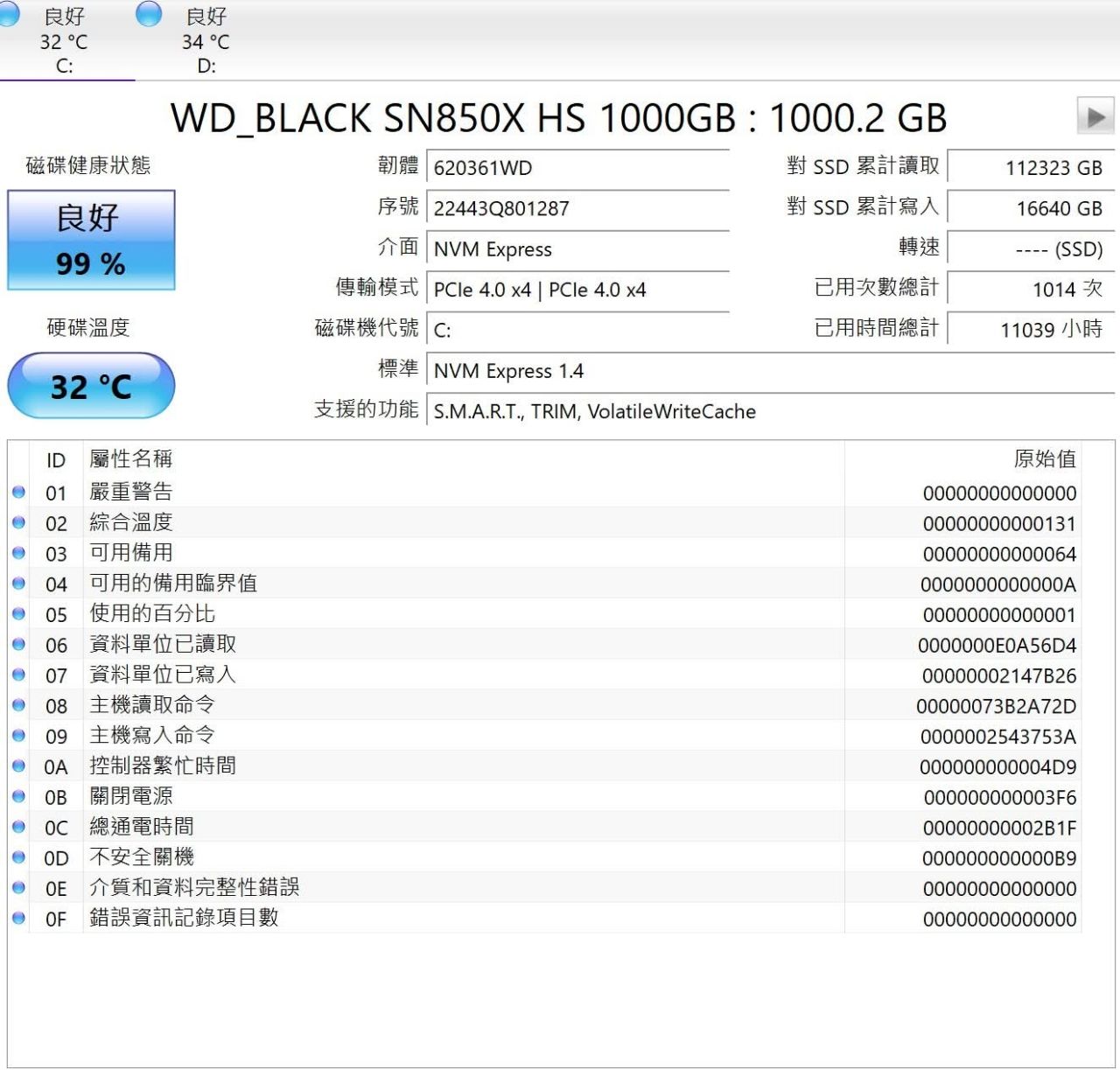The width and height of the screenshot is (1120, 1070).
Task: Click the blue status icon for D: drive
Action: (x=149, y=14)
